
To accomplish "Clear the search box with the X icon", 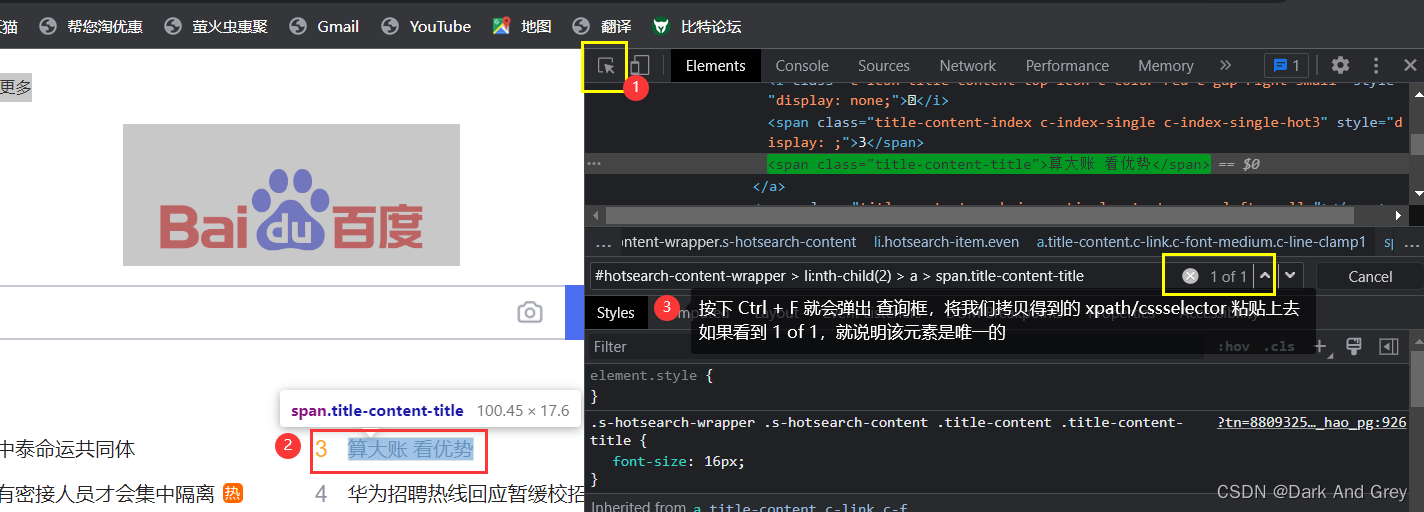I will tap(1189, 276).
